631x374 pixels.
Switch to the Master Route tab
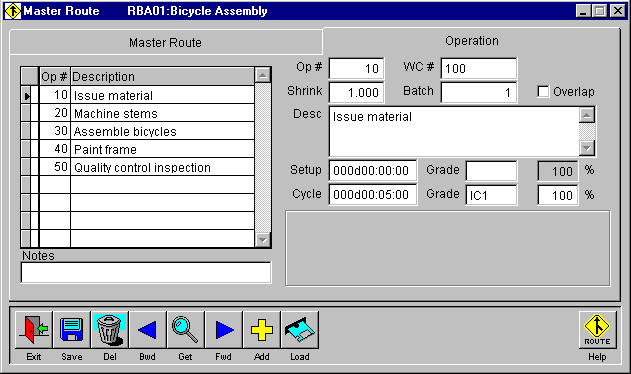165,42
